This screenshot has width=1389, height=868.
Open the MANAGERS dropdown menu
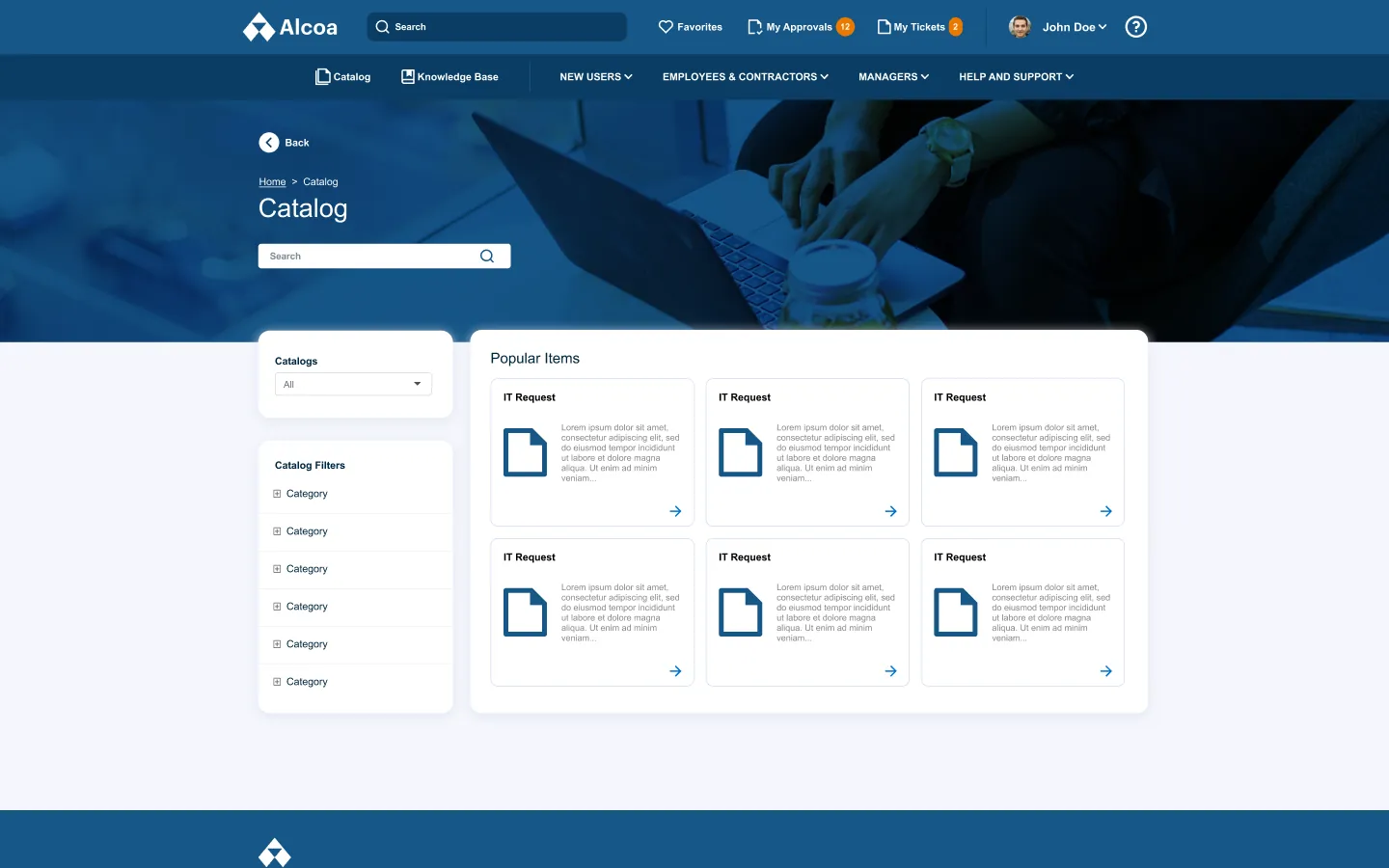click(894, 77)
